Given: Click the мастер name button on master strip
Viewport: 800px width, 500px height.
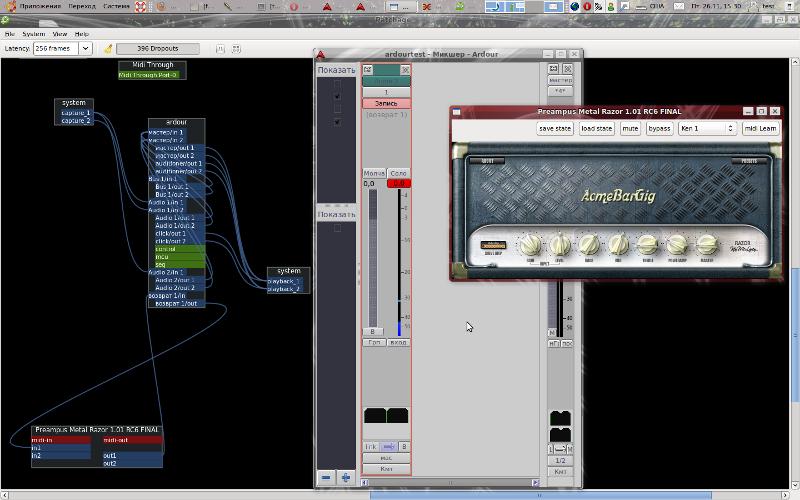Looking at the screenshot, I should pyautogui.click(x=560, y=80).
